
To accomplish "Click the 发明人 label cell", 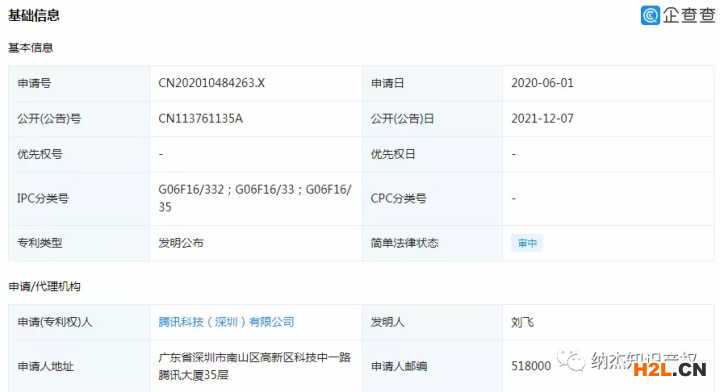I will (x=432, y=322).
